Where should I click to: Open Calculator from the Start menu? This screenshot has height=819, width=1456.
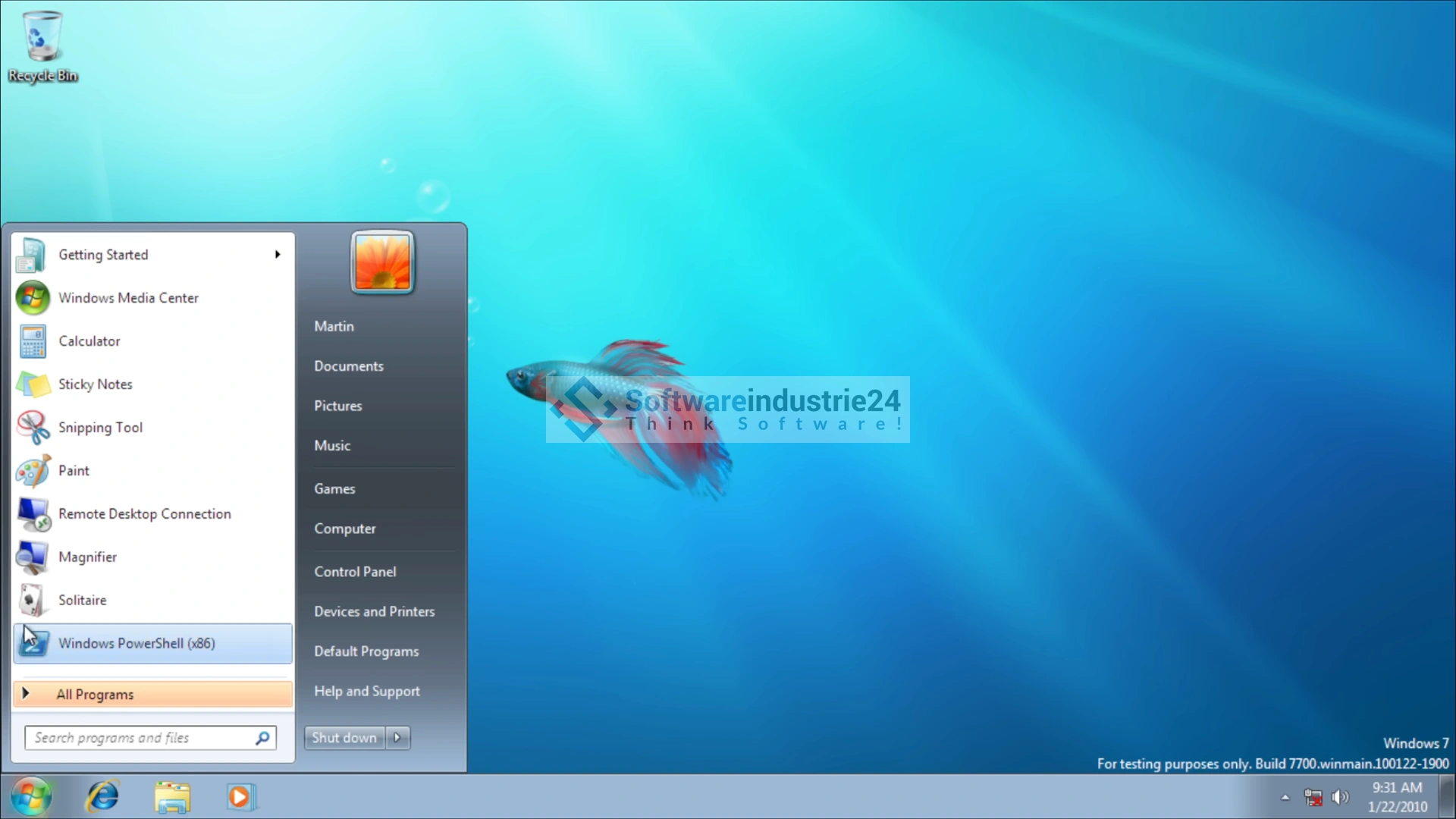coord(89,341)
